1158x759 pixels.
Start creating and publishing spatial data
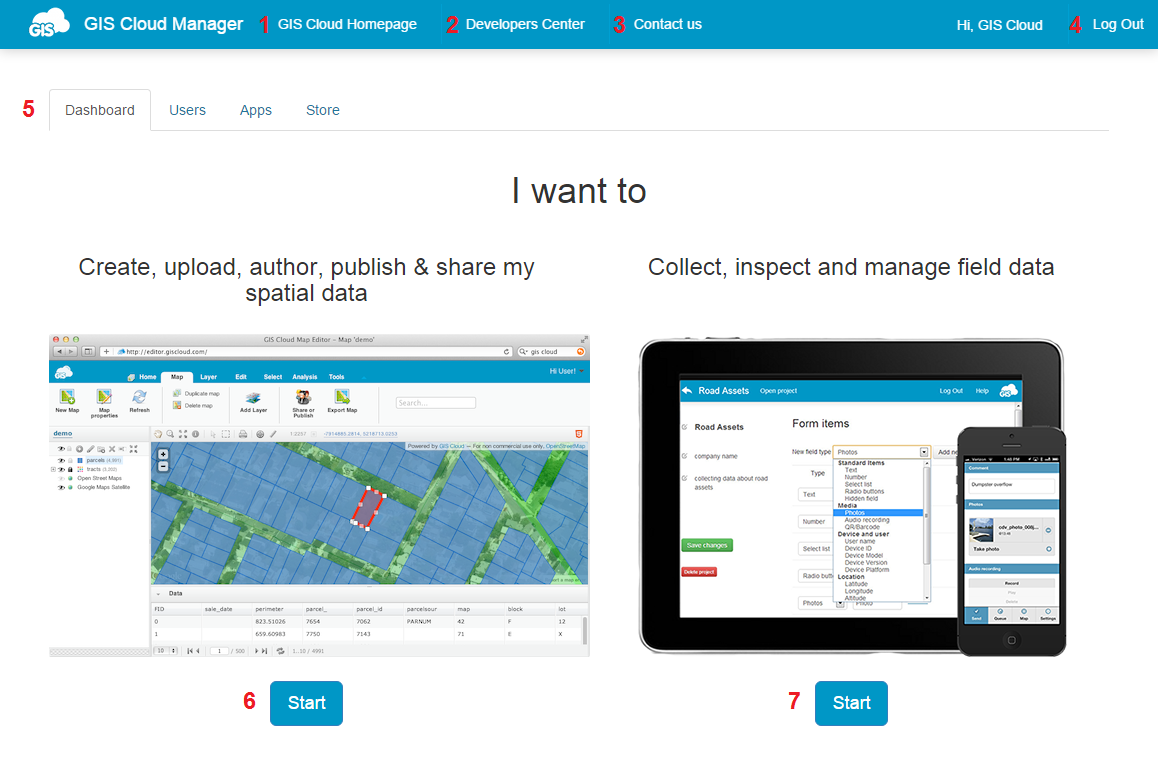pos(306,703)
